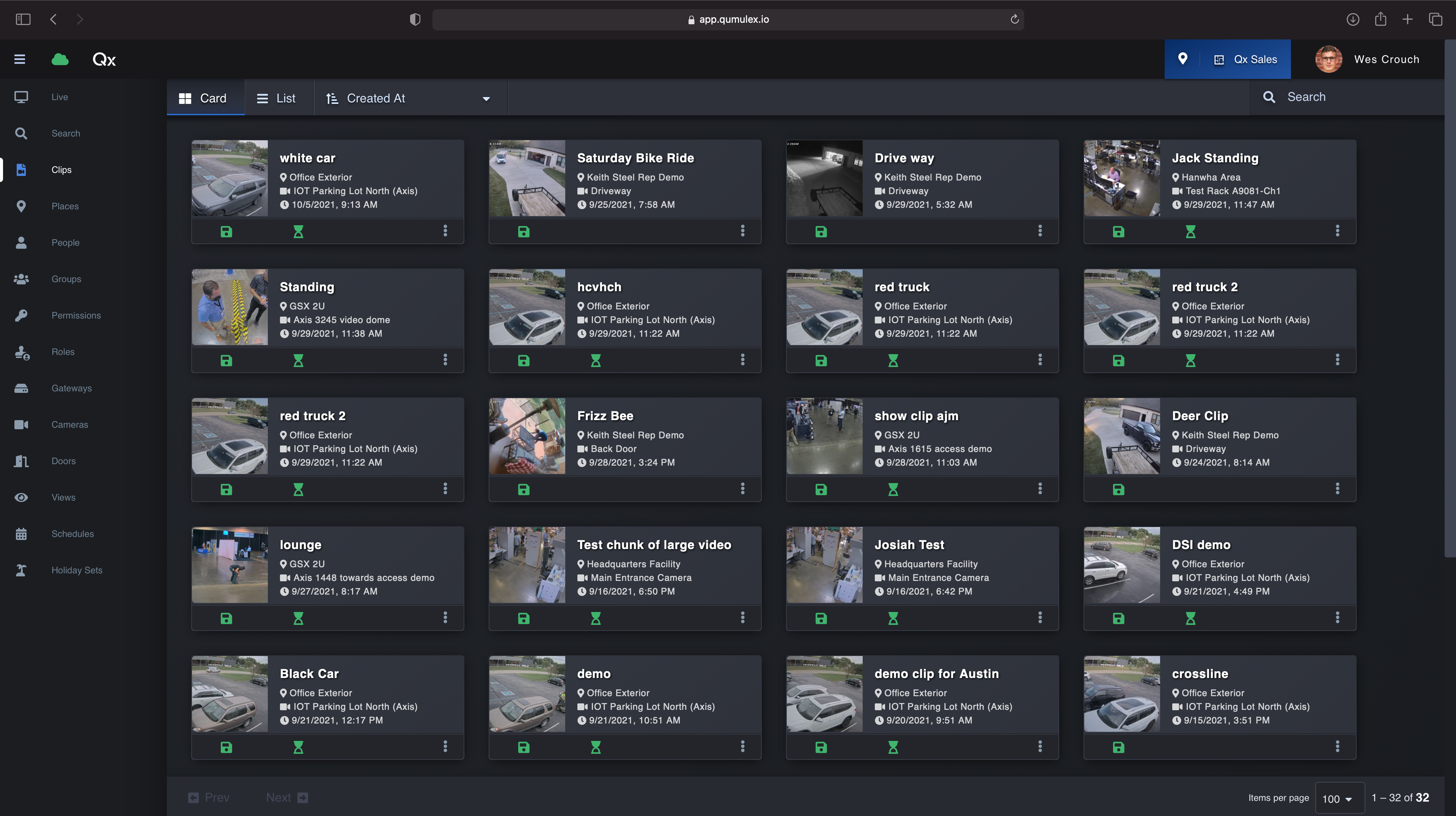Open more options for crossline clip
The height and width of the screenshot is (816, 1456).
point(1337,746)
